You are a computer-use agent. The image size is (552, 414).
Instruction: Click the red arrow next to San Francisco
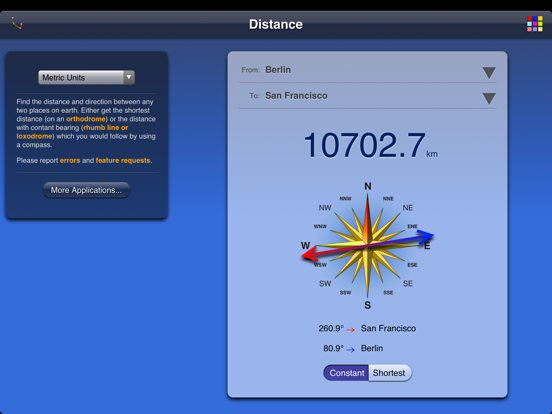coord(350,330)
